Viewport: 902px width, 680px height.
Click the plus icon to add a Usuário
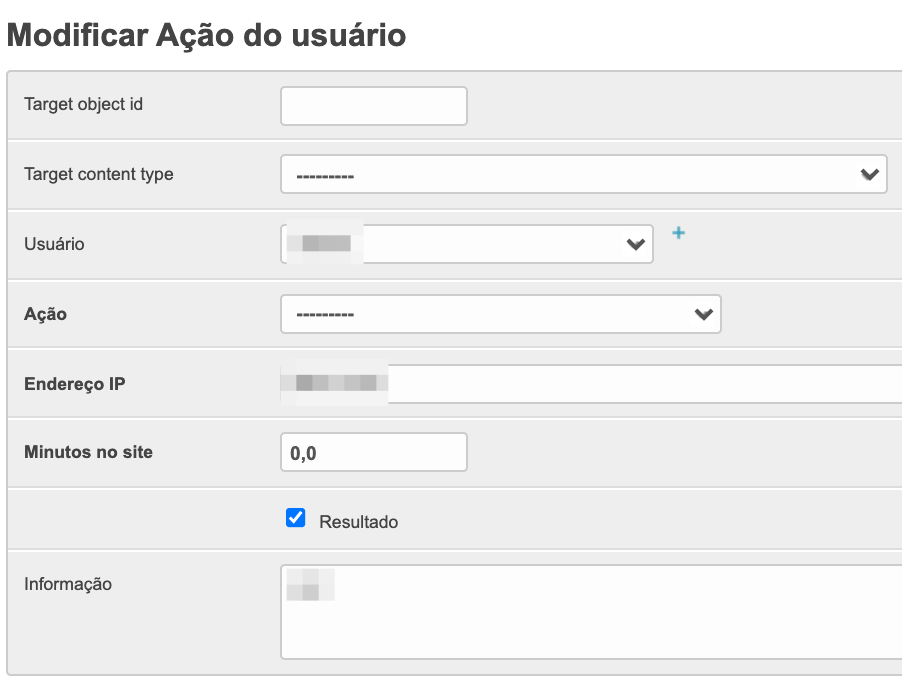[x=678, y=233]
